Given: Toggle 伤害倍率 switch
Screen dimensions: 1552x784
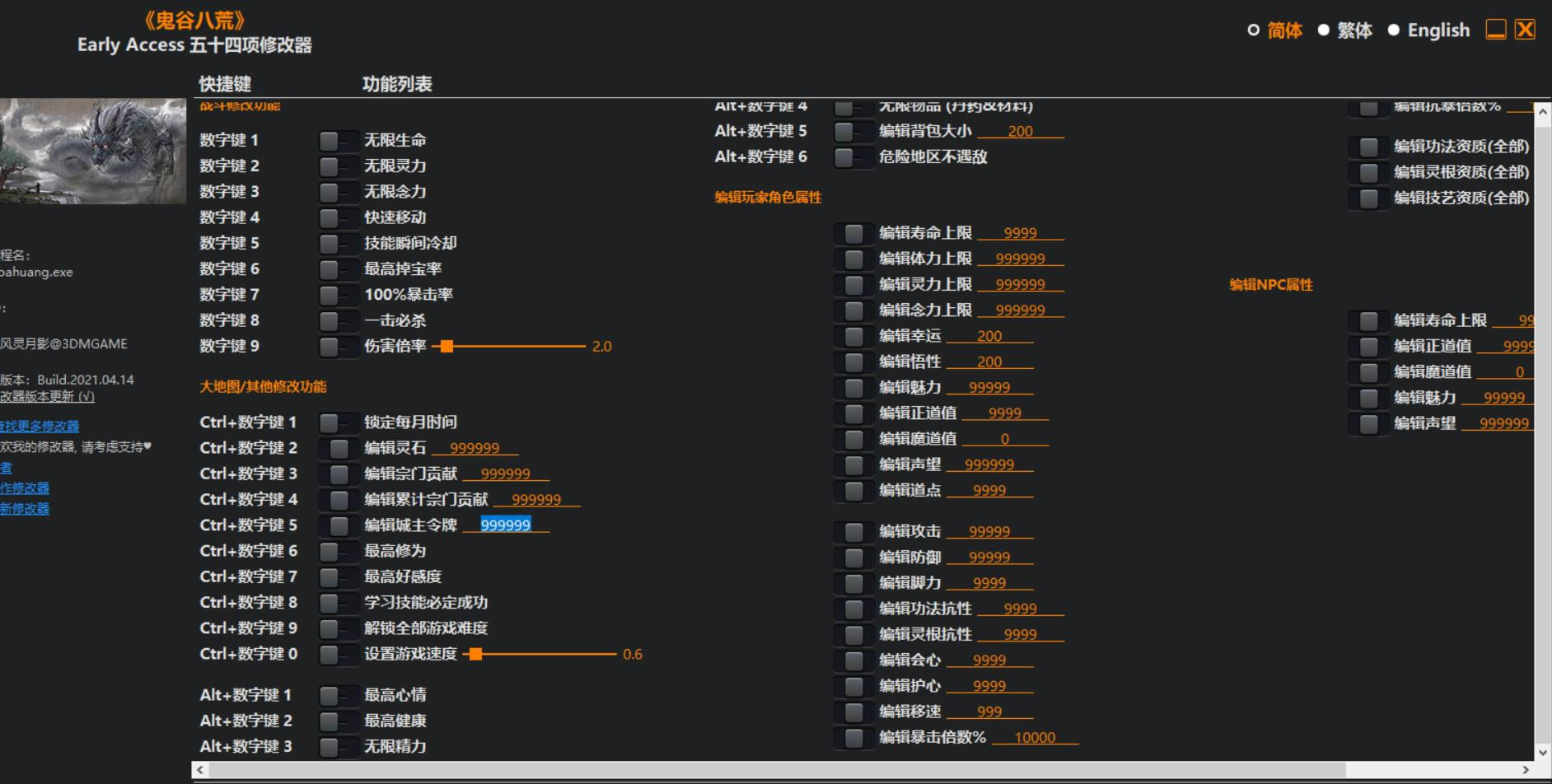Looking at the screenshot, I should (x=338, y=347).
